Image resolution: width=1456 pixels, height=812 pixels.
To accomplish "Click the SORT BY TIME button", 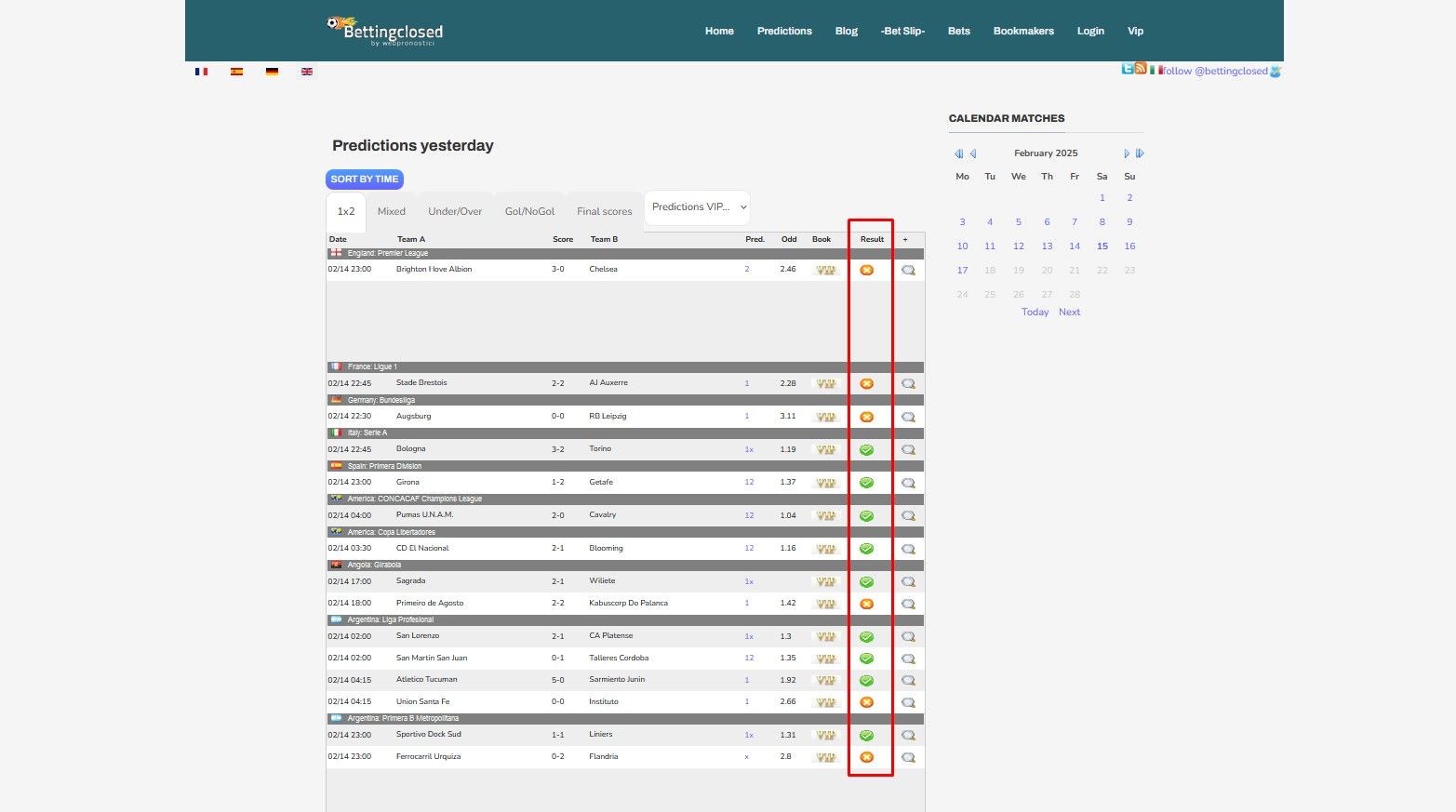I will point(365,180).
